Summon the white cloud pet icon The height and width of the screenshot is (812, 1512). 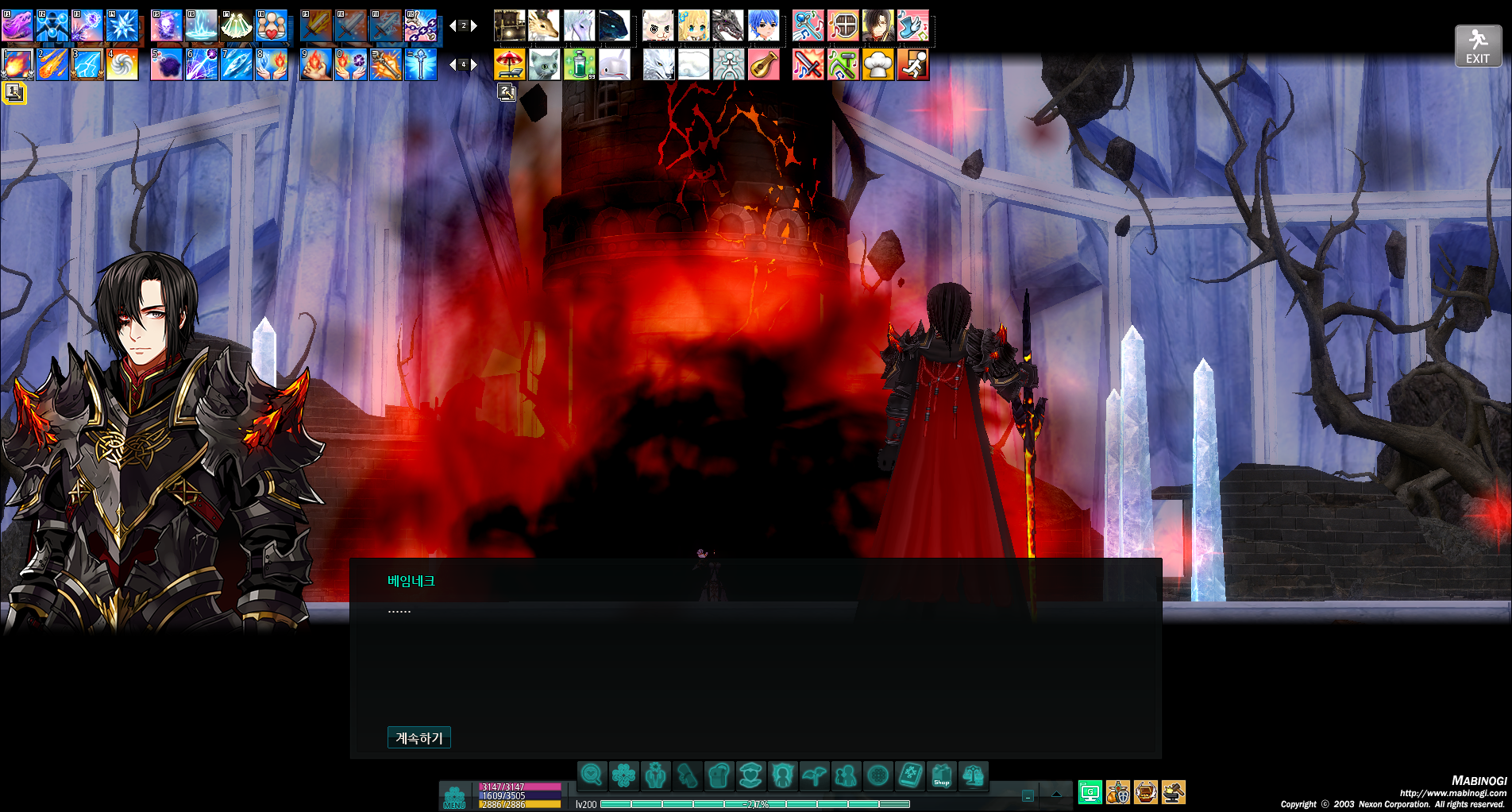tap(693, 65)
